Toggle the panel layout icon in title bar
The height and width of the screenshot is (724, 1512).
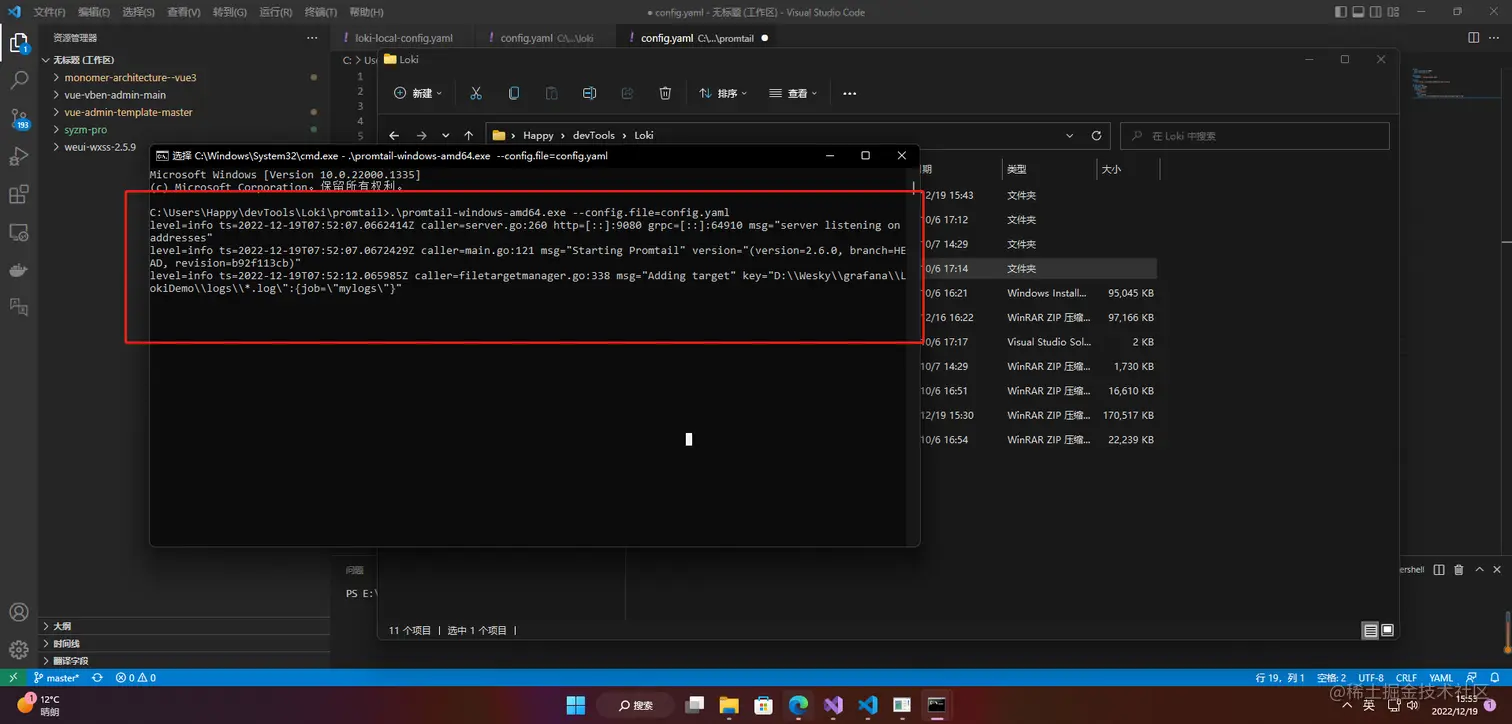pyautogui.click(x=1360, y=12)
